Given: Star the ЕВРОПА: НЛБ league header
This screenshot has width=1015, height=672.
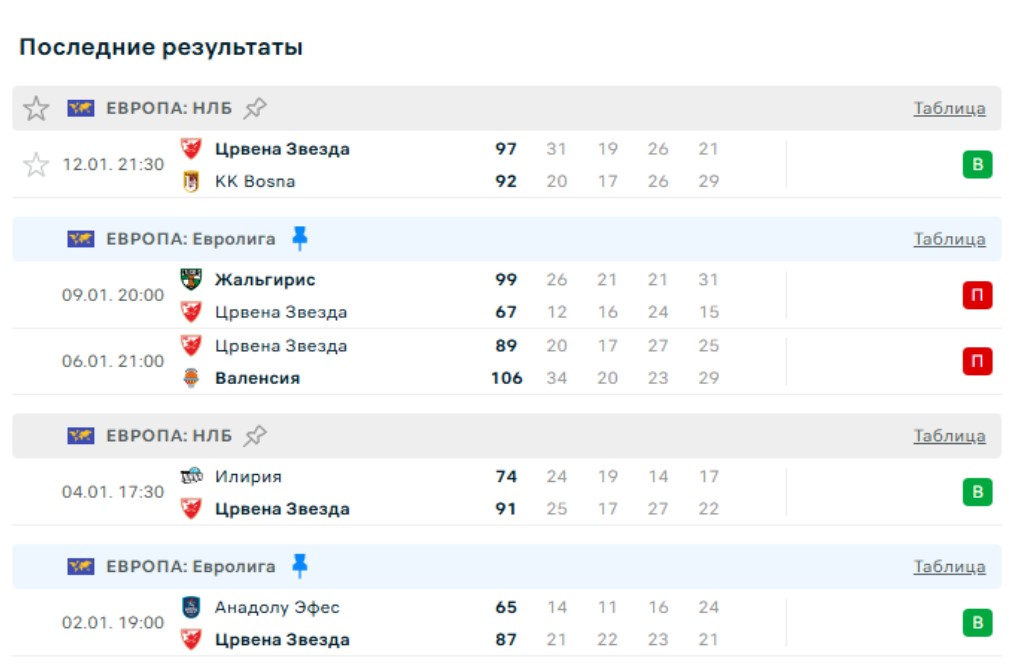Looking at the screenshot, I should coord(36,108).
